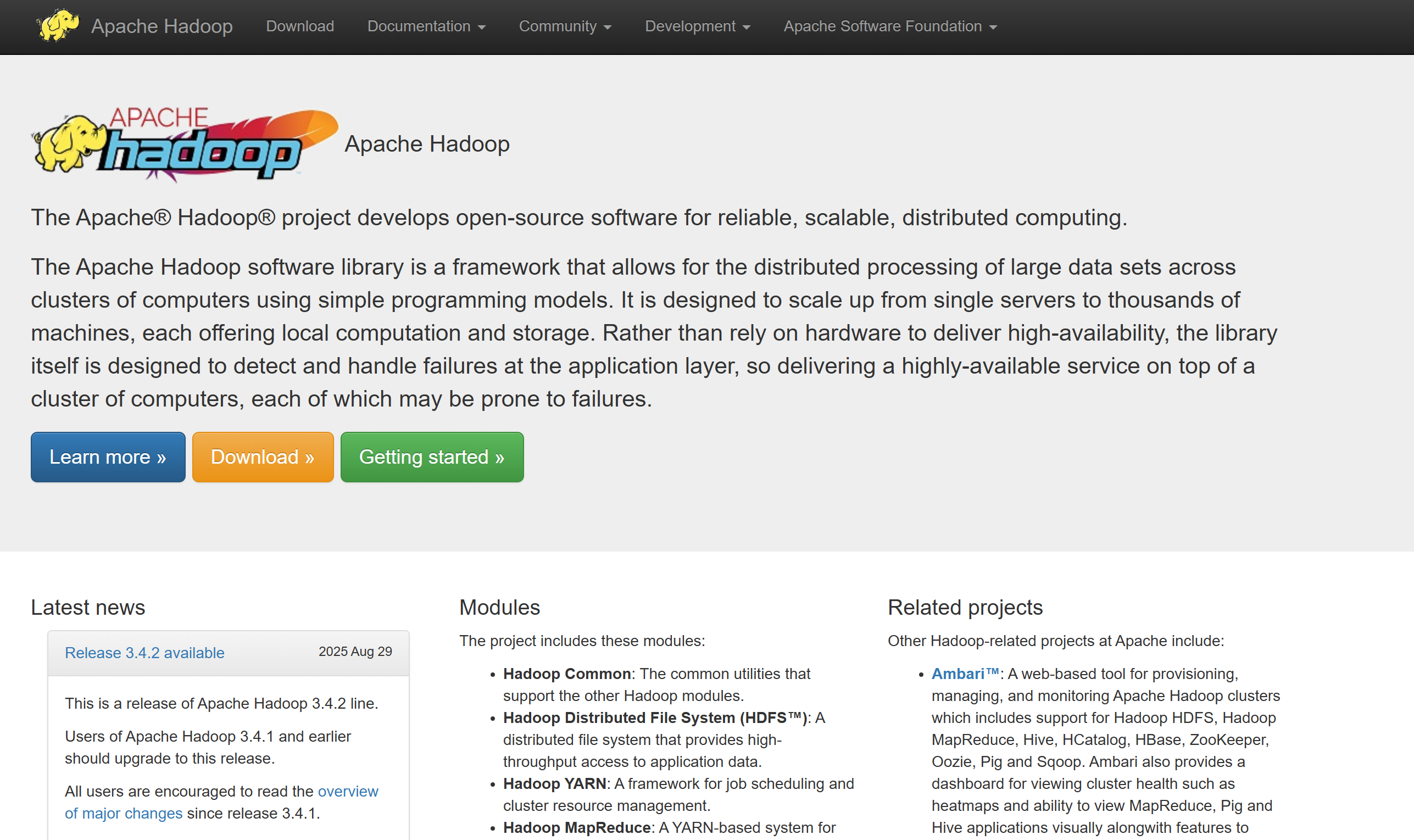This screenshot has width=1414, height=840.
Task: Click the Apache Hadoop elephant logo in navbar
Action: pyautogui.click(x=62, y=25)
